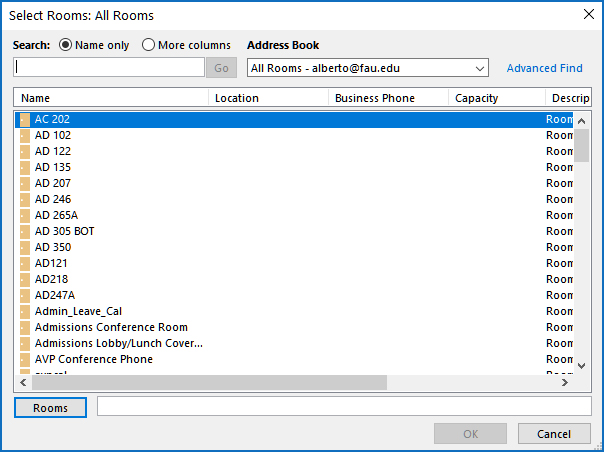This screenshot has height=452, width=604.
Task: Sort the list by Name column header
Action: point(110,98)
